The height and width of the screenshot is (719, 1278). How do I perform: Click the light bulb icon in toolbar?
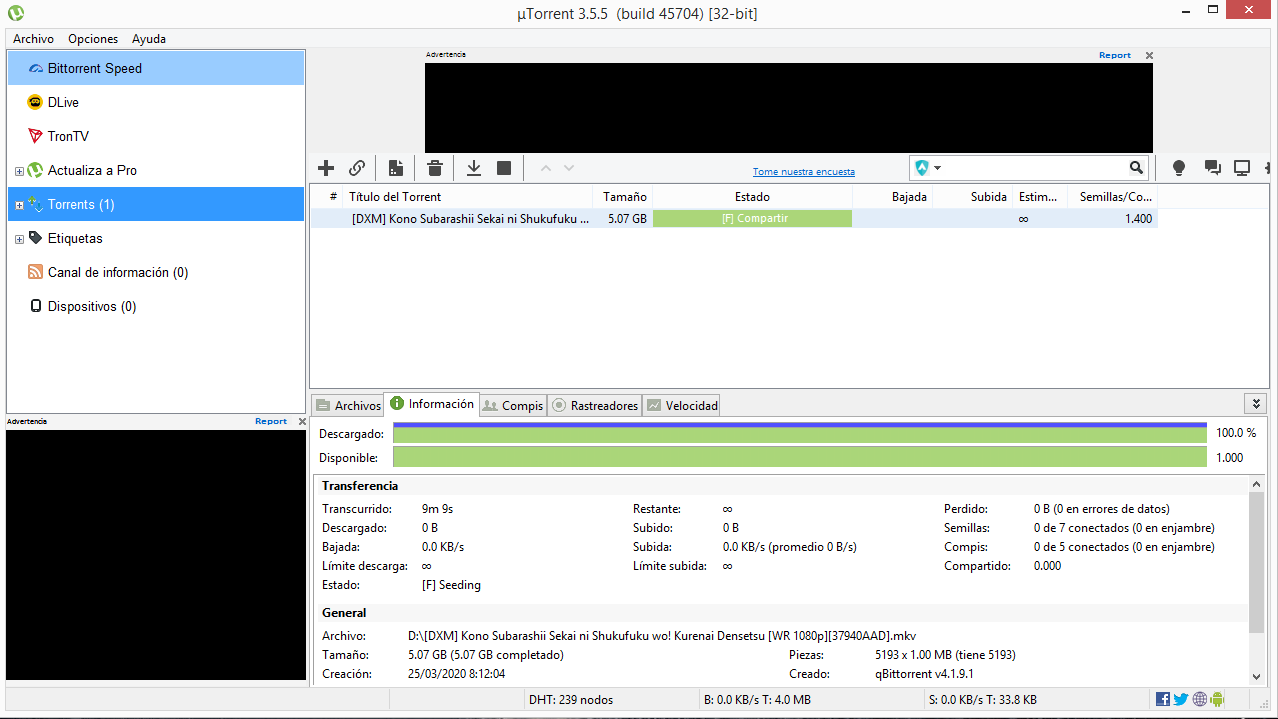[x=1179, y=168]
